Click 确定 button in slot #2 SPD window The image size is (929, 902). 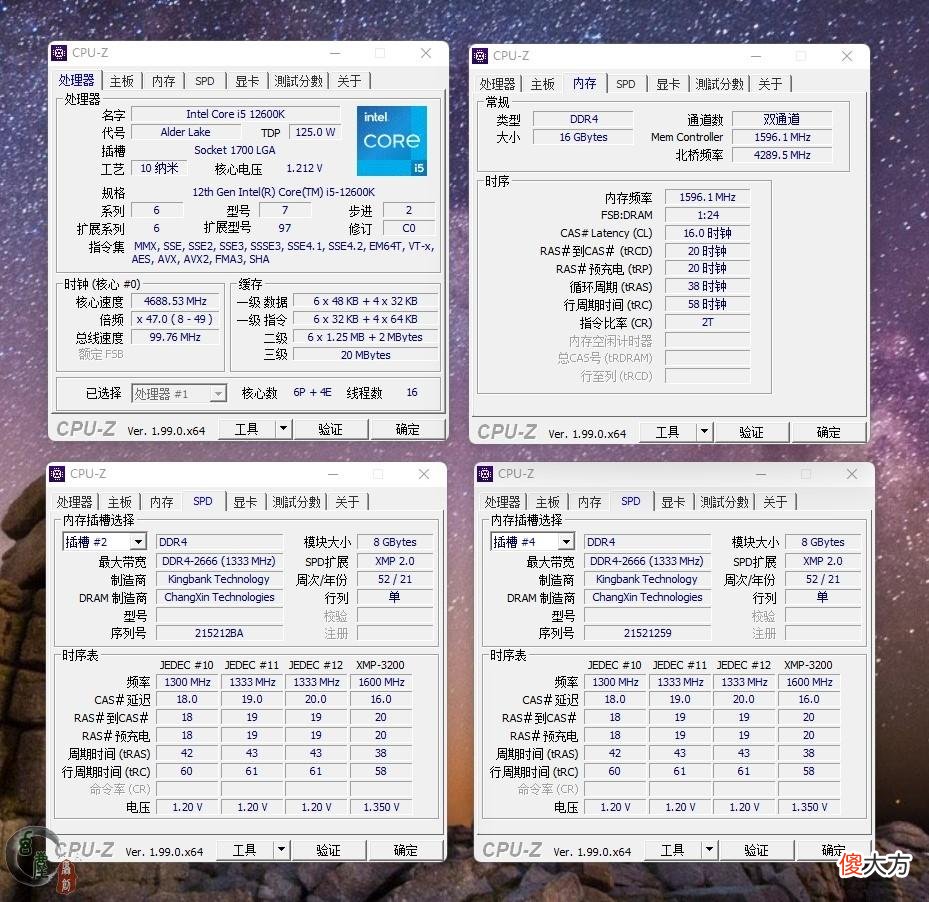pyautogui.click(x=405, y=850)
